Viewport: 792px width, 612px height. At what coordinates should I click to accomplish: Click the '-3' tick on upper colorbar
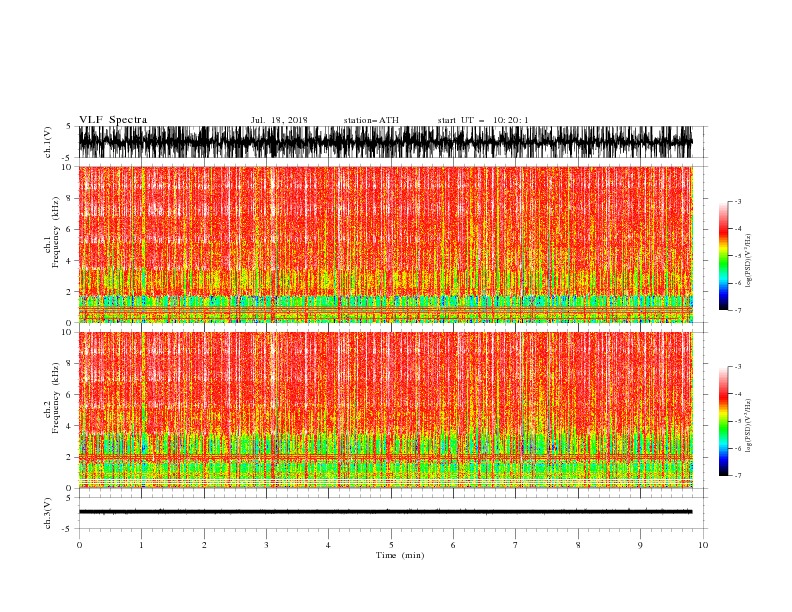point(737,201)
